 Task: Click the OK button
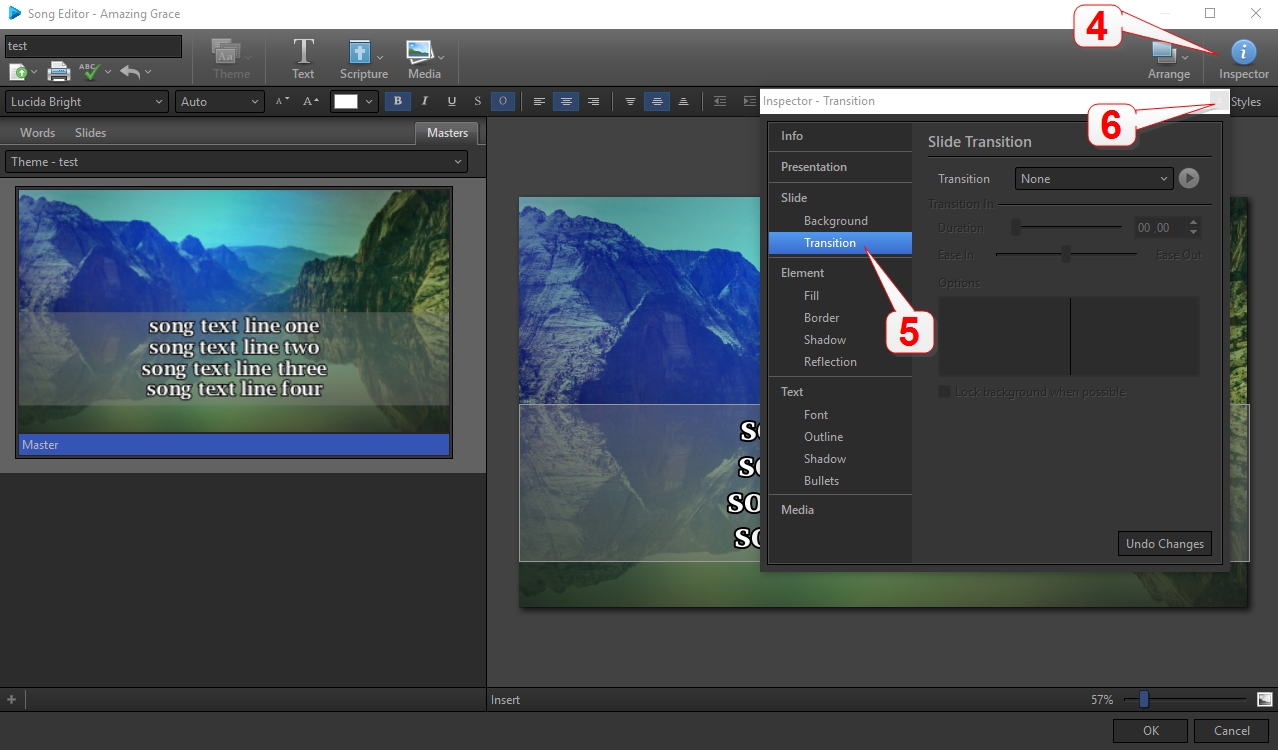tap(1149, 730)
